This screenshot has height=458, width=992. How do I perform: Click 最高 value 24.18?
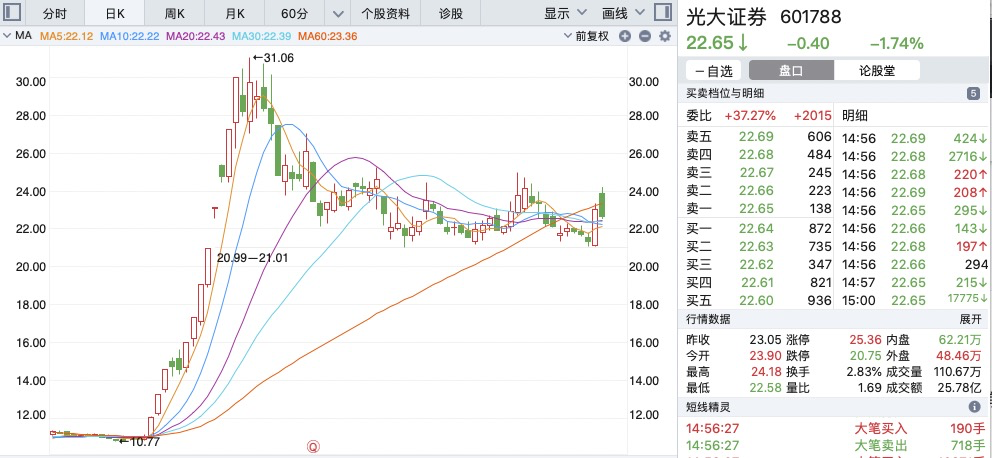(x=764, y=372)
